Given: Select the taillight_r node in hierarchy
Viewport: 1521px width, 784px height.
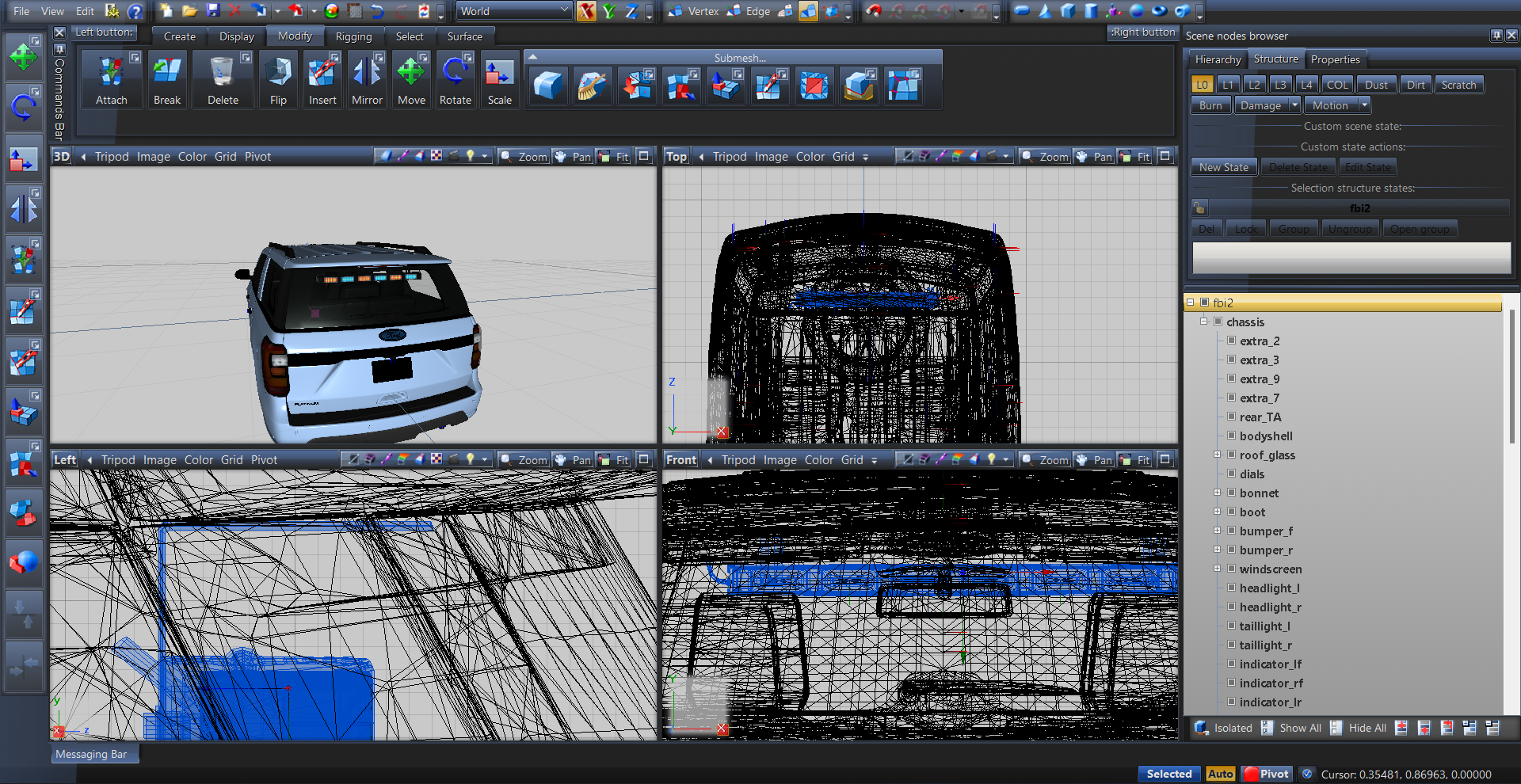Looking at the screenshot, I should [1265, 645].
